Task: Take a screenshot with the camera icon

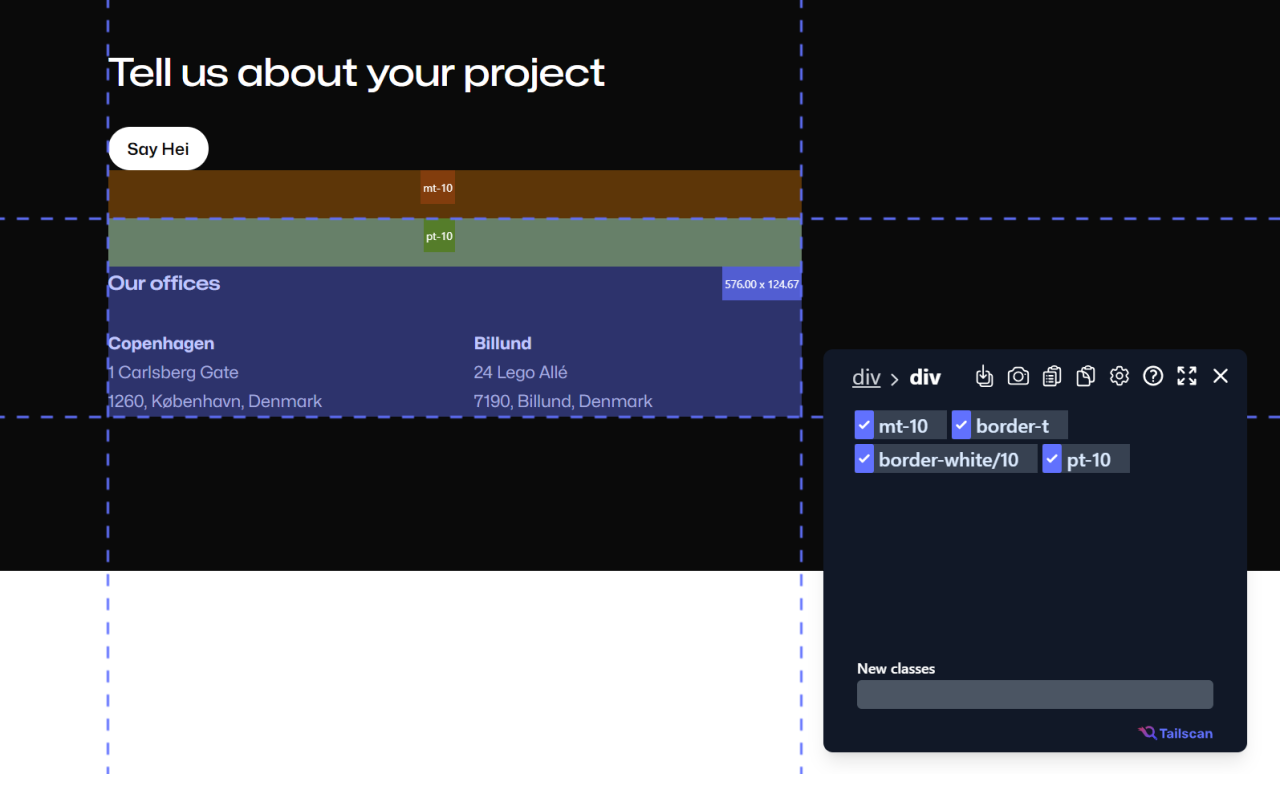Action: point(1018,376)
